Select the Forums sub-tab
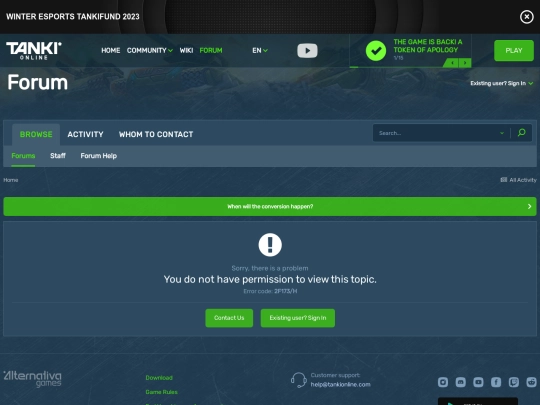This screenshot has width=540, height=405. (x=23, y=156)
